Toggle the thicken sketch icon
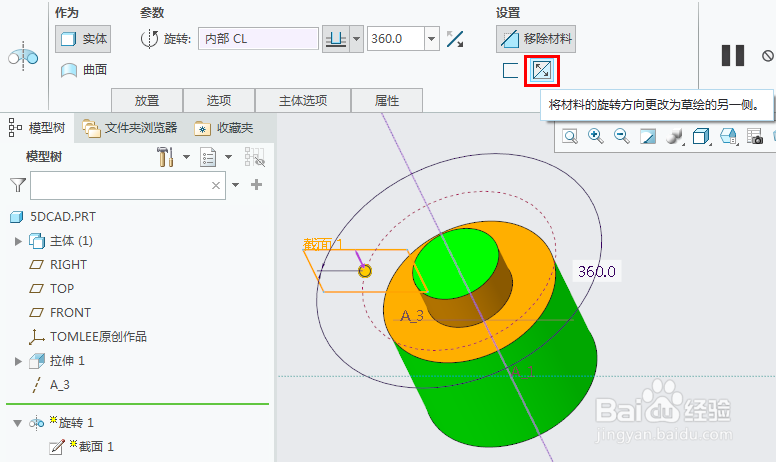Viewport: 776px width, 462px height. pyautogui.click(x=510, y=71)
